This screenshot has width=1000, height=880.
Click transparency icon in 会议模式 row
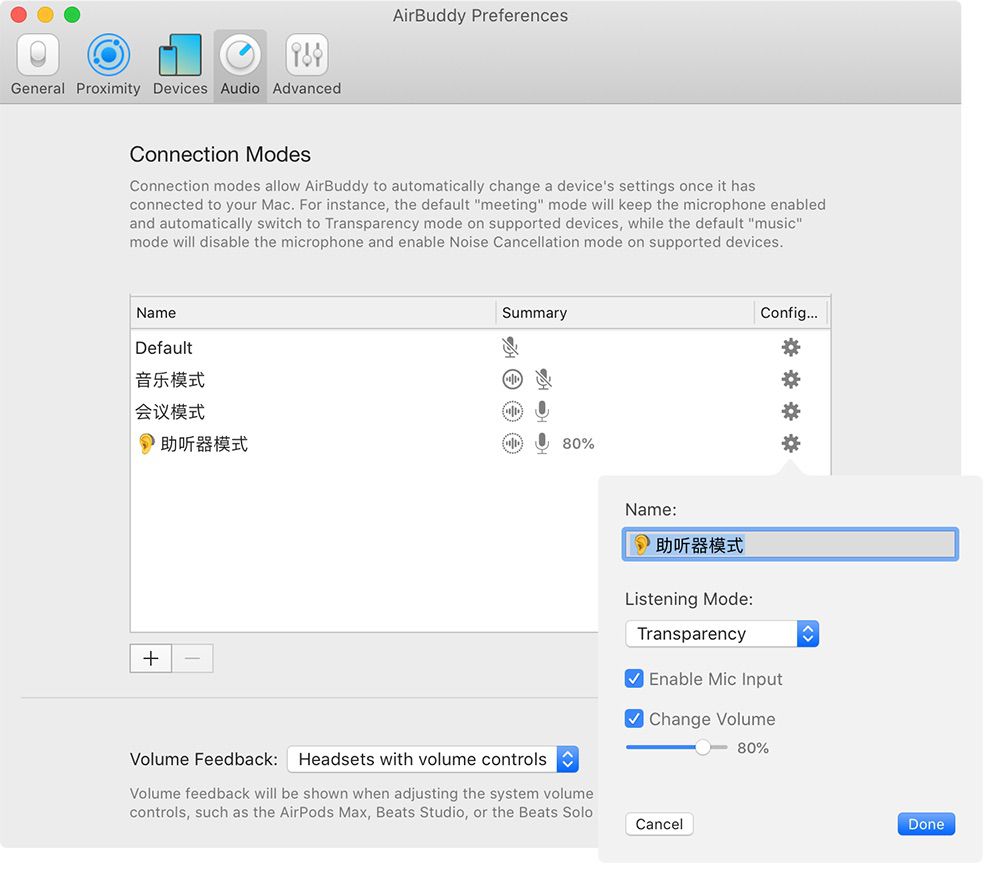(512, 411)
